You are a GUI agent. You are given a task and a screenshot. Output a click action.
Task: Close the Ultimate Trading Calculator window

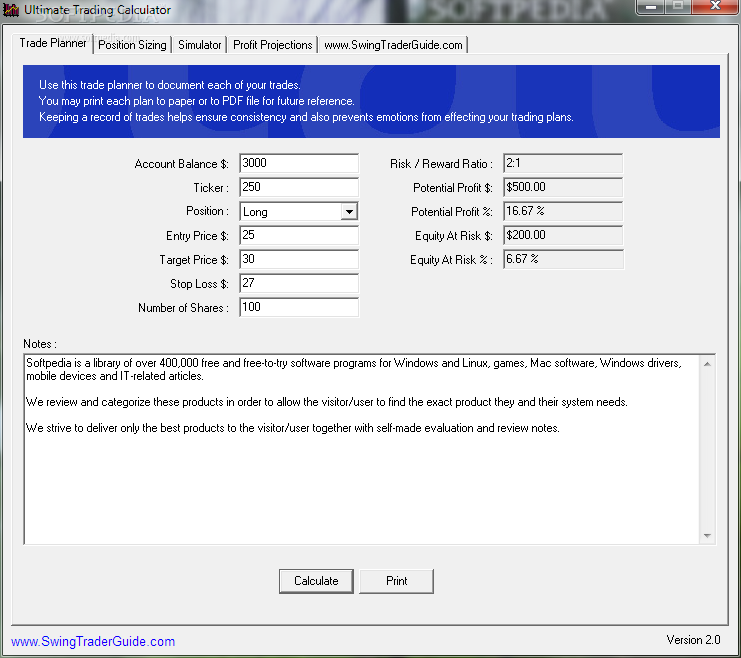tap(715, 7)
